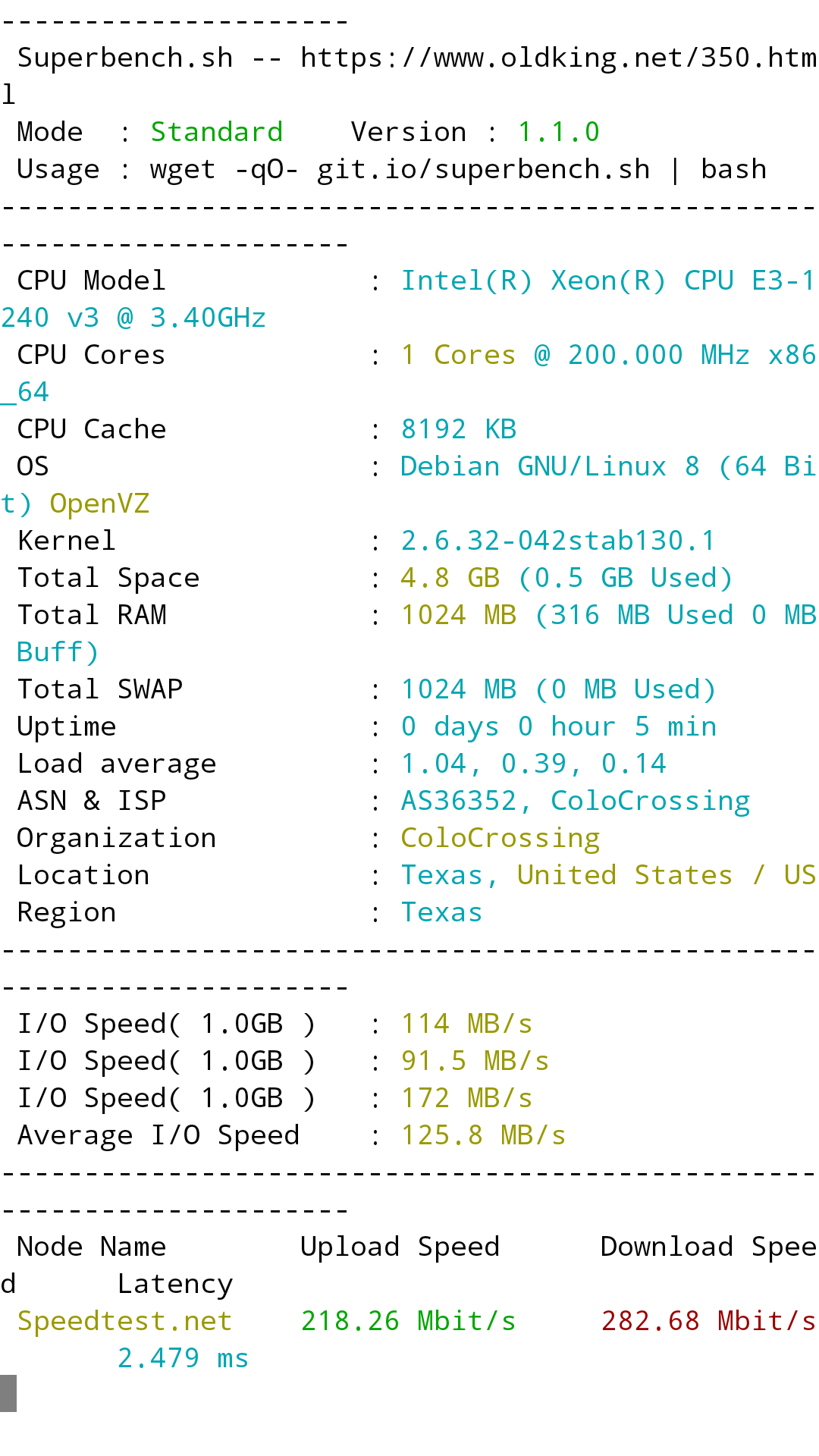
Task: Click the 282.68 Mbit/s download speed
Action: tap(708, 1321)
